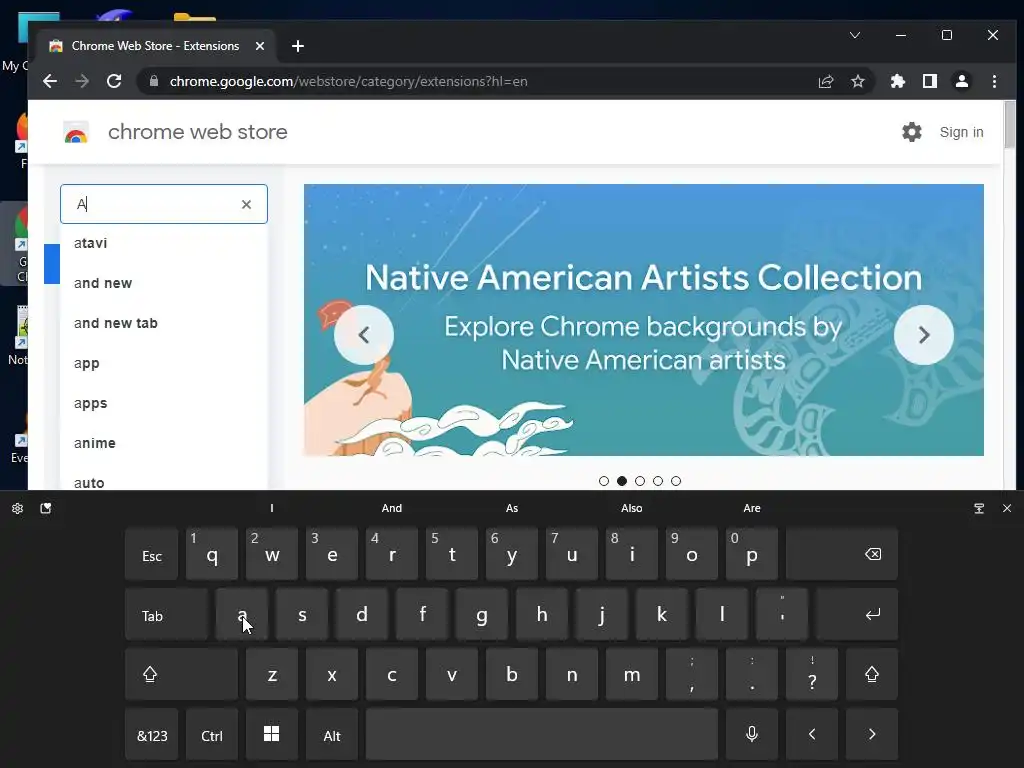Open the Extensions puzzle icon
The image size is (1024, 768).
tap(898, 81)
